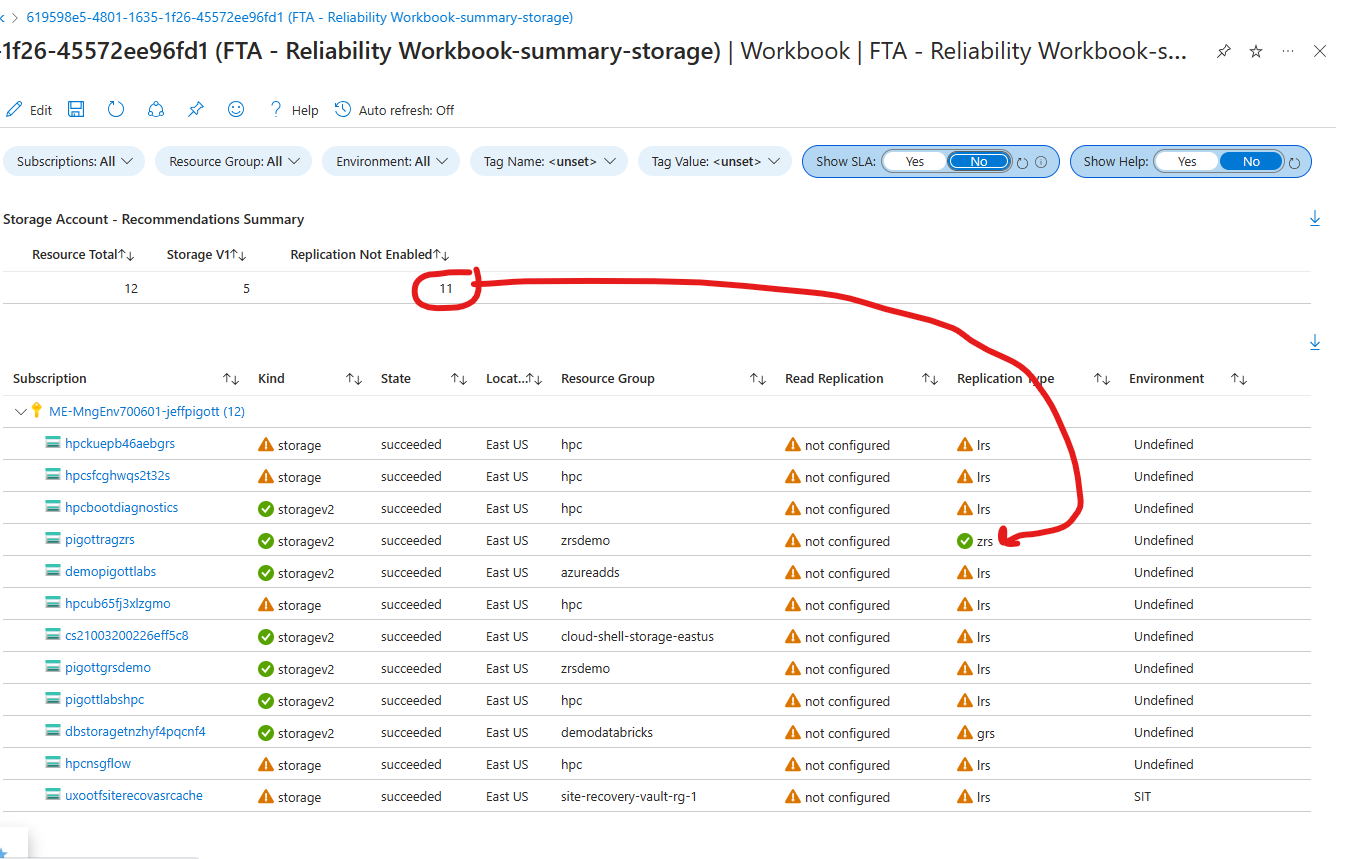Save the workbook using the disk icon

point(75,109)
